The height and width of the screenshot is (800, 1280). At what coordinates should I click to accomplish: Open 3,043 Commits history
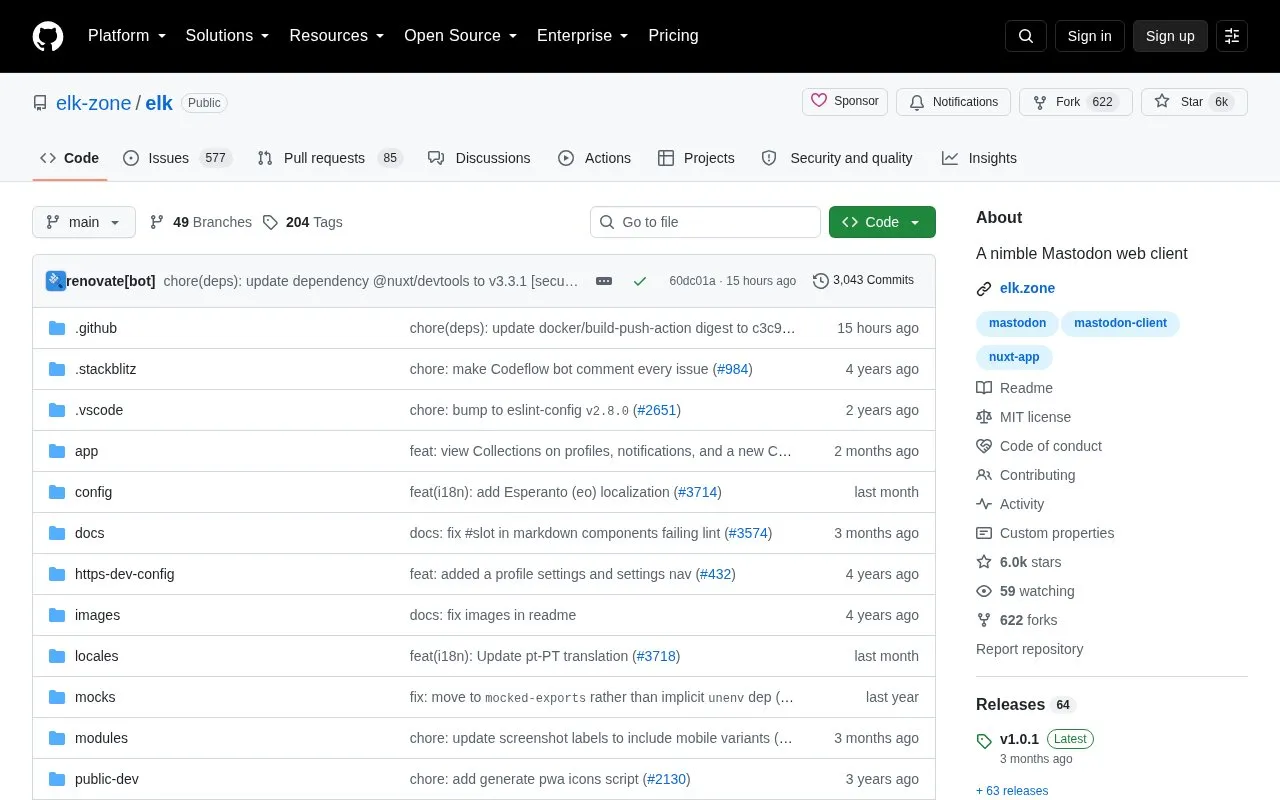tap(864, 281)
